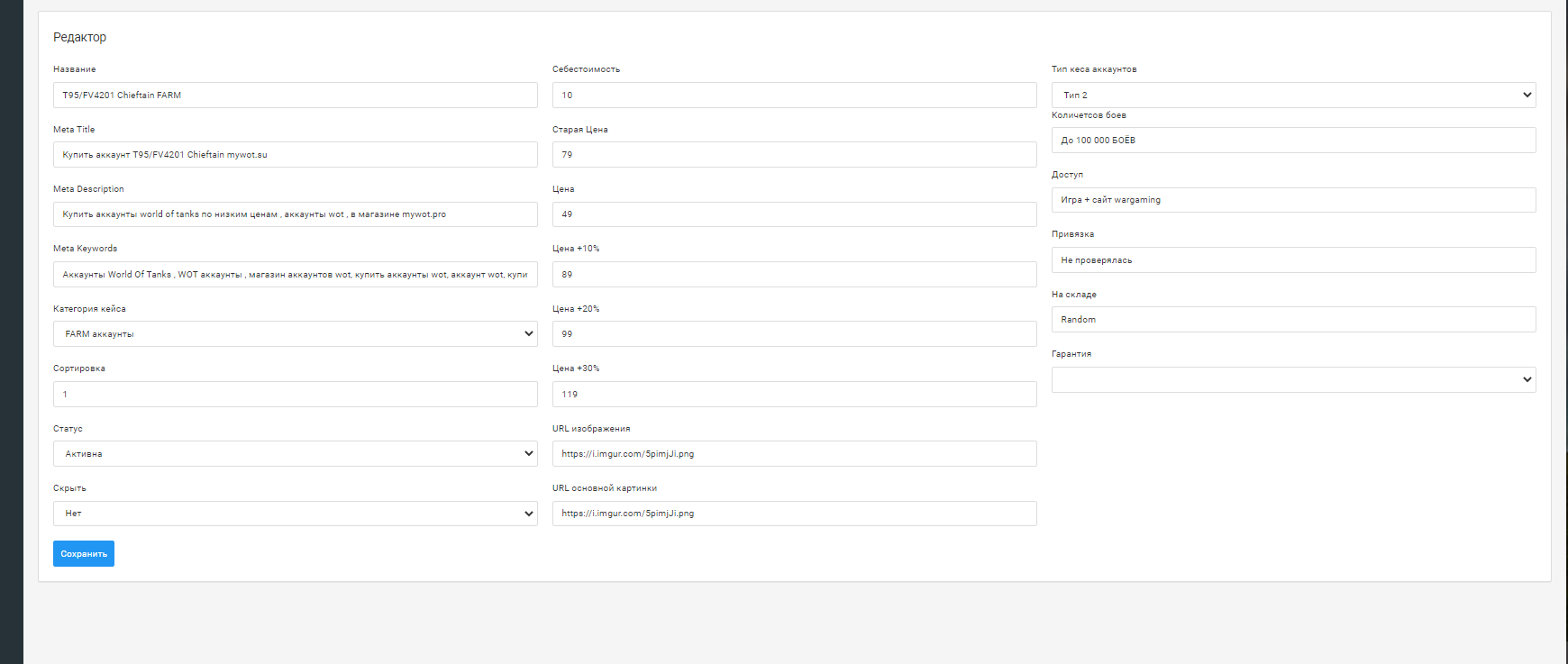
Task: Focus the Meta Title field
Action: pos(295,154)
